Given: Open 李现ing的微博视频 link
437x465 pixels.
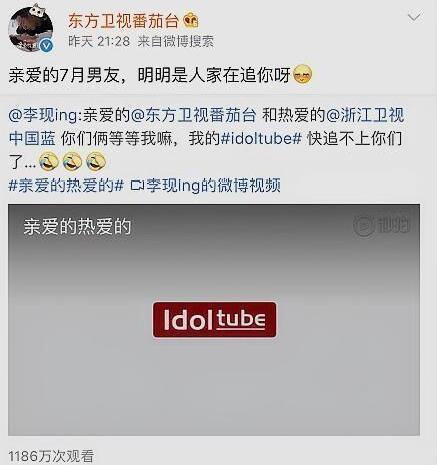Looking at the screenshot, I should click(214, 185).
